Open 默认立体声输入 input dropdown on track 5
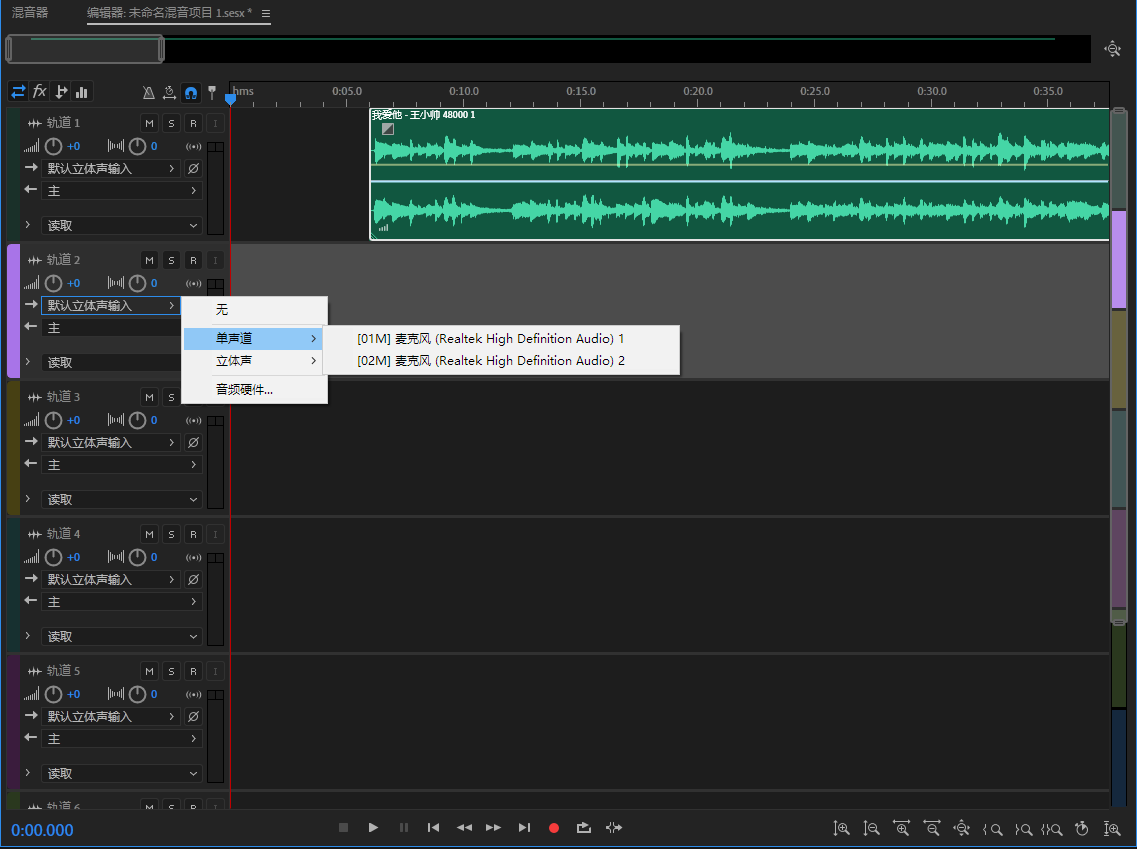The width and height of the screenshot is (1137, 849). [112, 717]
